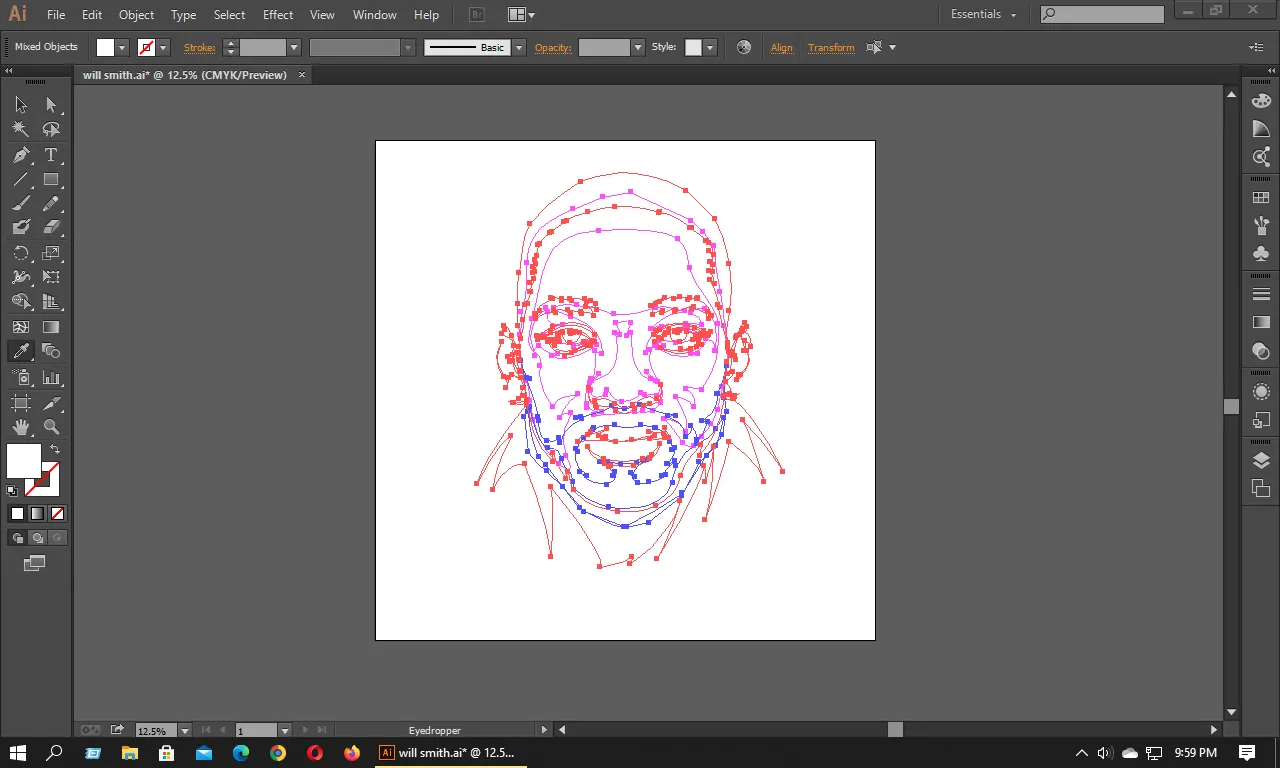This screenshot has width=1280, height=768.
Task: Enable Draw Behind mode
Action: pyautogui.click(x=38, y=538)
